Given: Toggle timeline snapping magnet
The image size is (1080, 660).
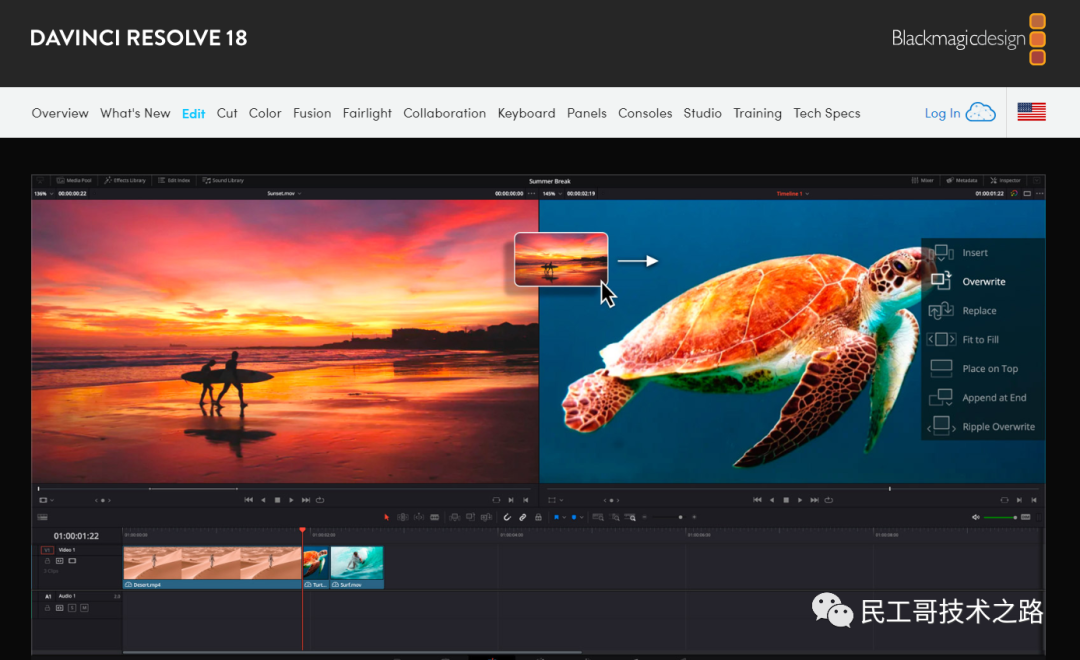Looking at the screenshot, I should click(x=507, y=517).
